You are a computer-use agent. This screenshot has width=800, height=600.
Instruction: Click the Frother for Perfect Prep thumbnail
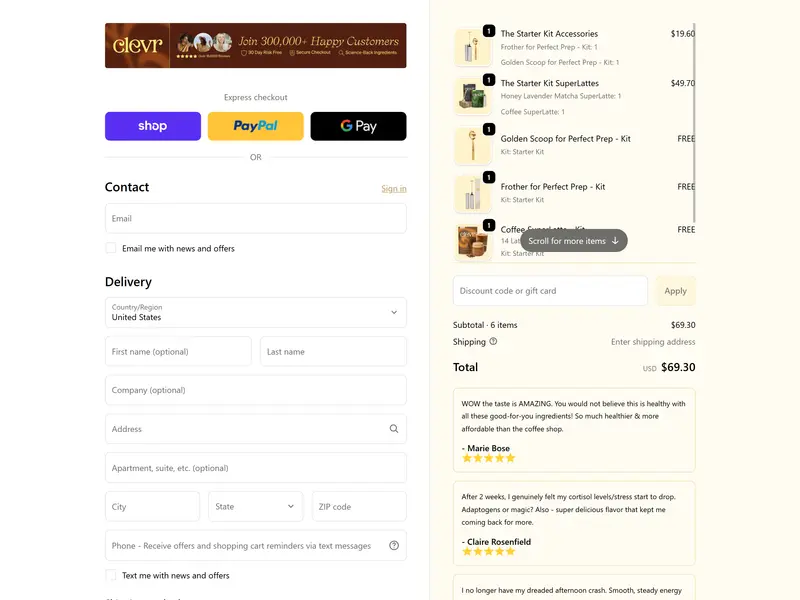click(x=472, y=194)
